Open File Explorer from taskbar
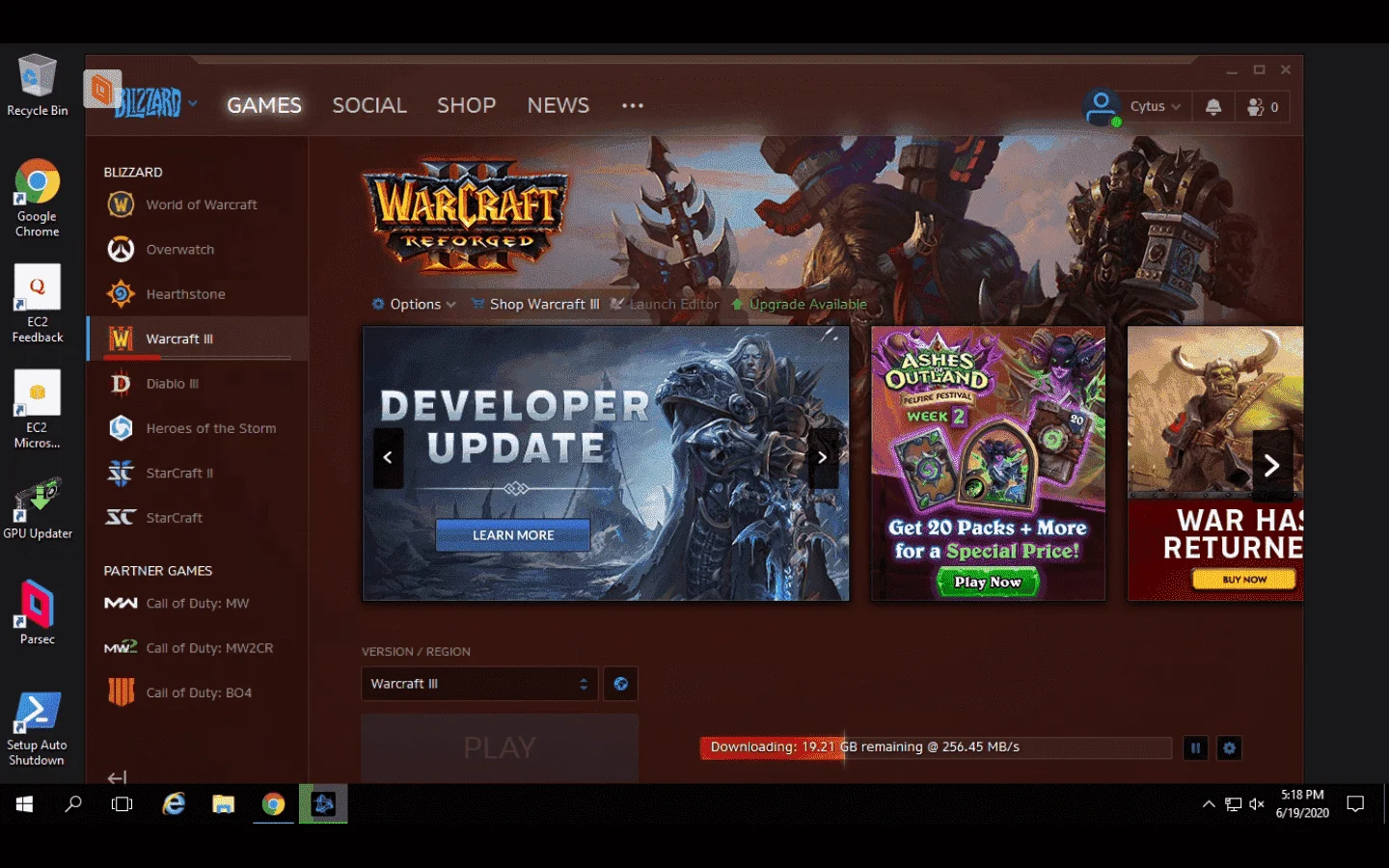The height and width of the screenshot is (868, 1389). pos(224,803)
